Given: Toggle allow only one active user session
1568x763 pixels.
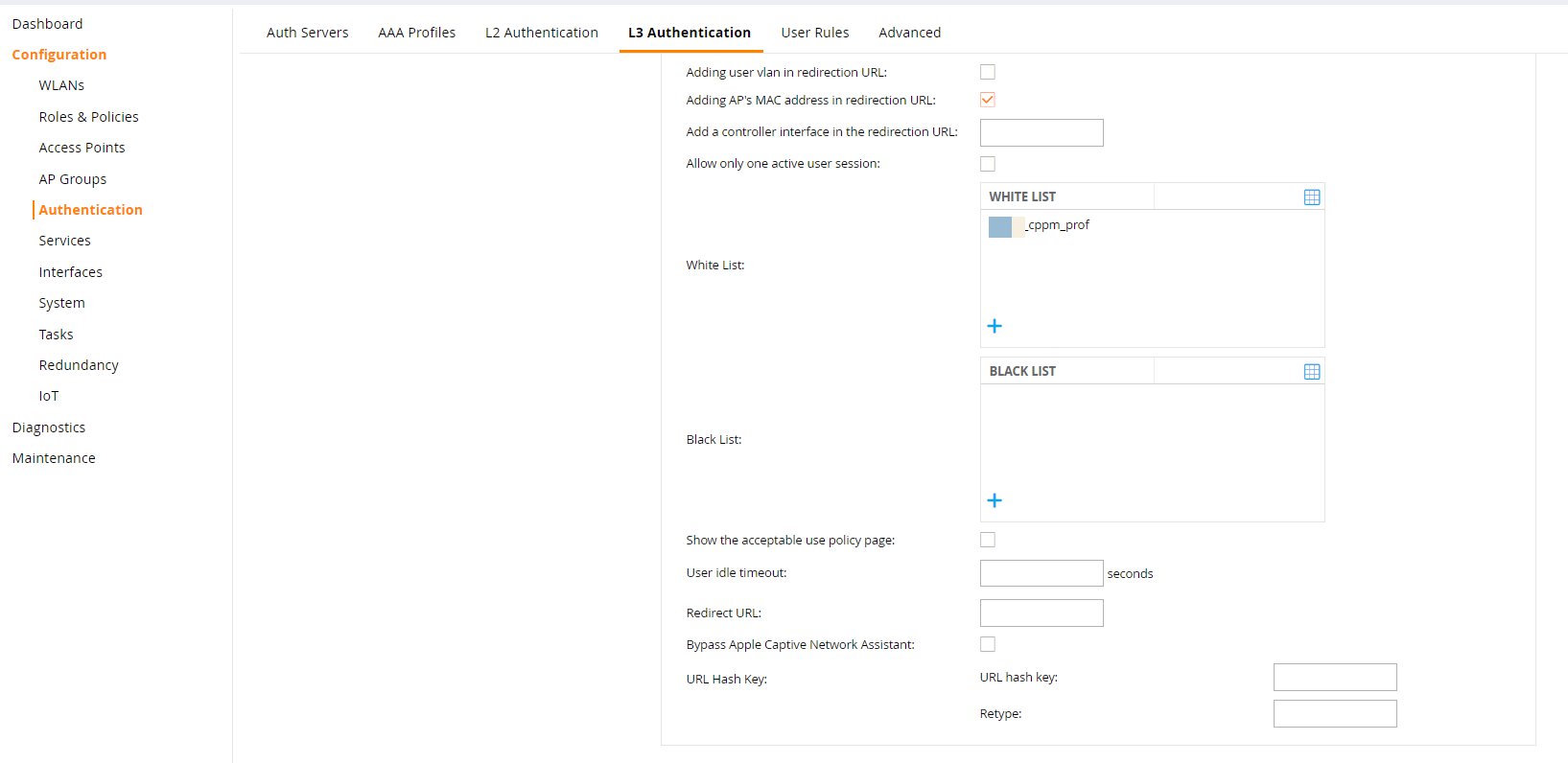Looking at the screenshot, I should pos(988,164).
